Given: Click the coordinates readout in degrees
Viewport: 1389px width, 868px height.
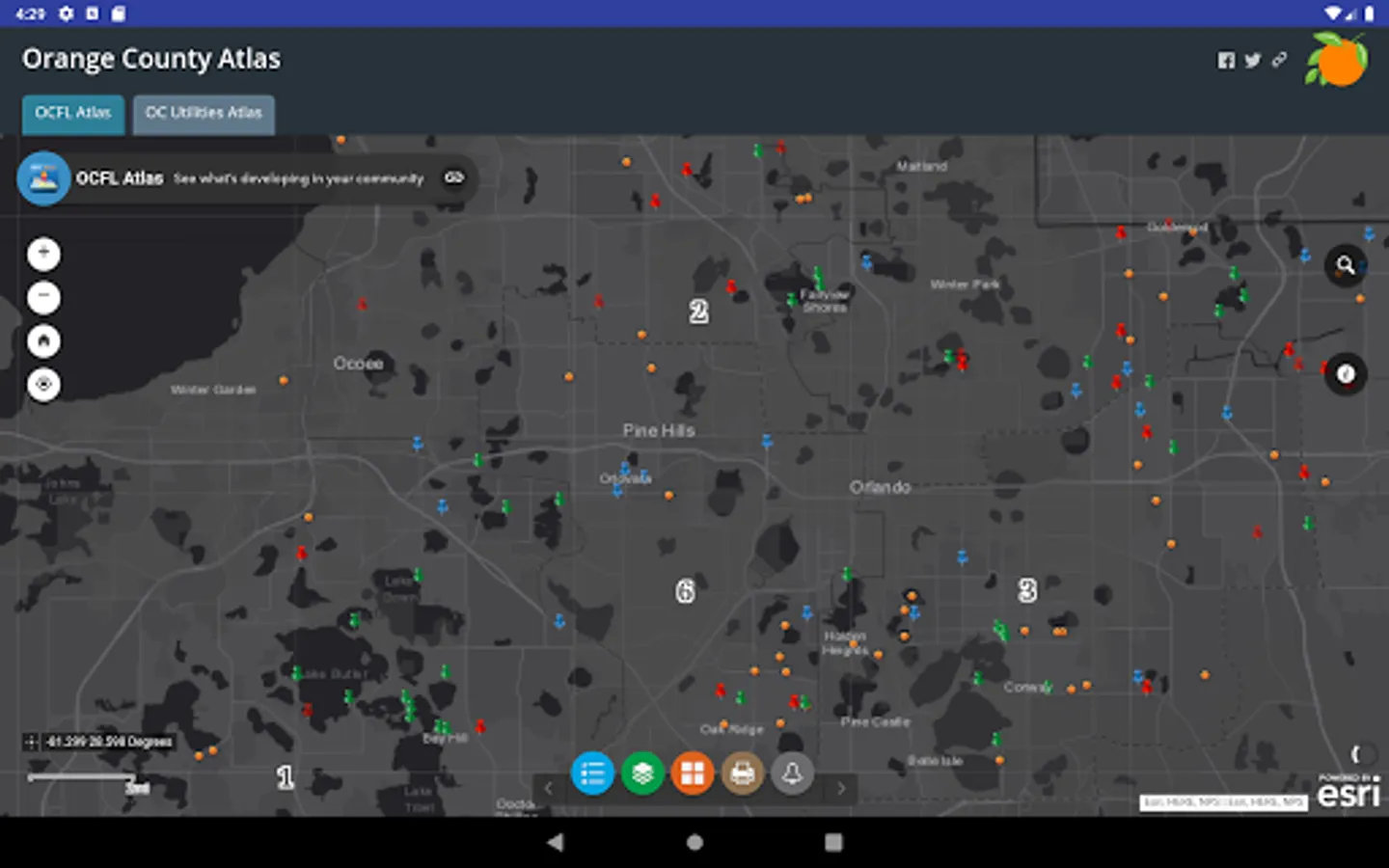Looking at the screenshot, I should [110, 742].
